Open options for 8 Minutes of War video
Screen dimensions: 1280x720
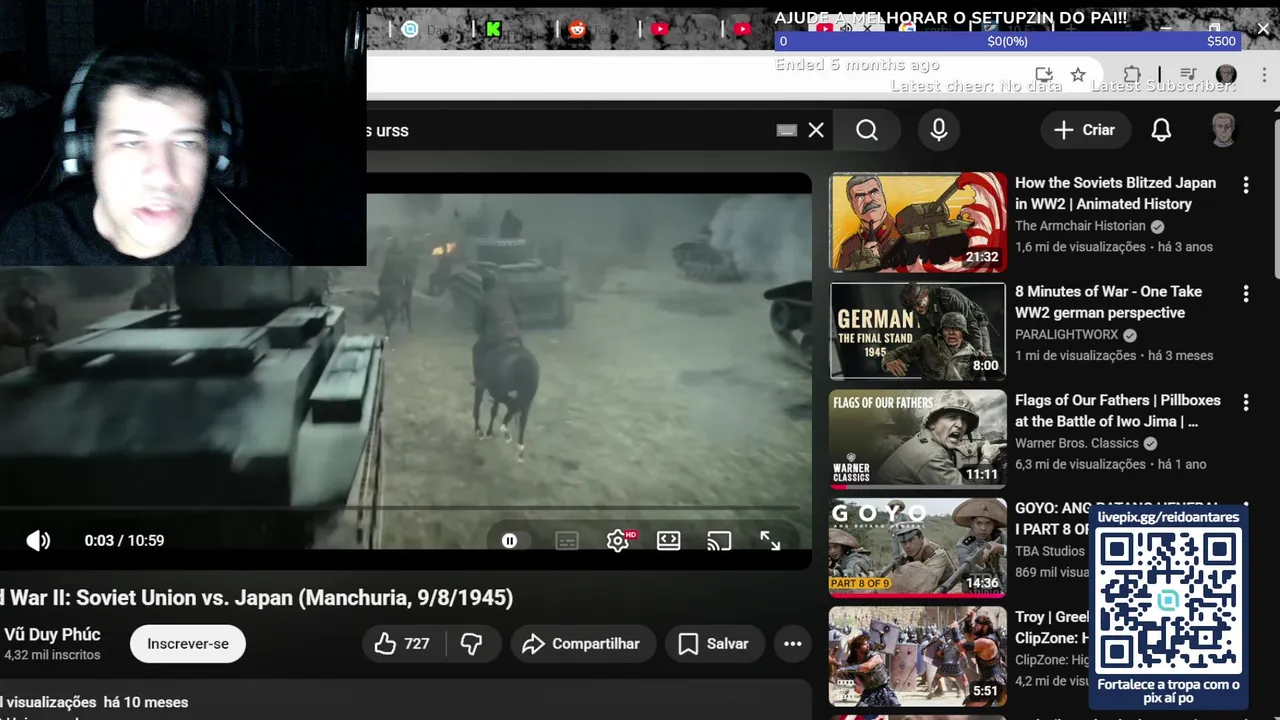[1245, 294]
